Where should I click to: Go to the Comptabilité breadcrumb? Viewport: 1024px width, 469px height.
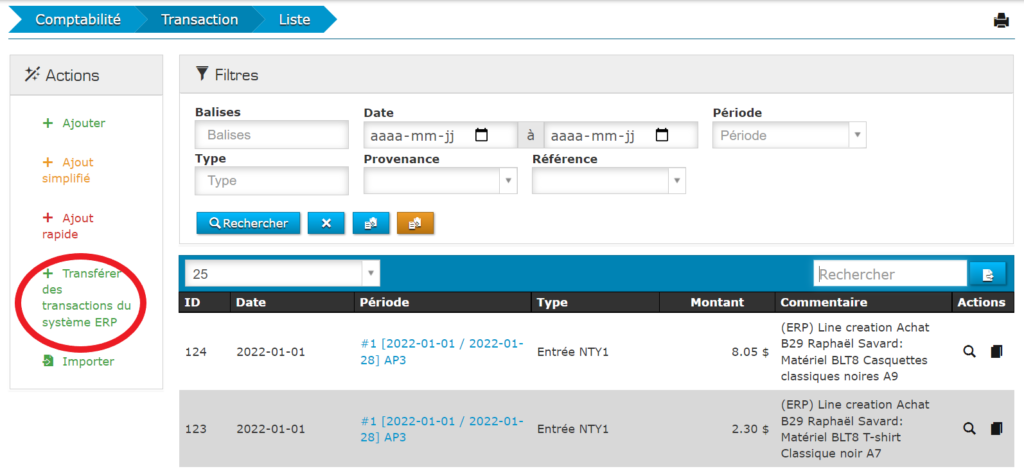(78, 19)
